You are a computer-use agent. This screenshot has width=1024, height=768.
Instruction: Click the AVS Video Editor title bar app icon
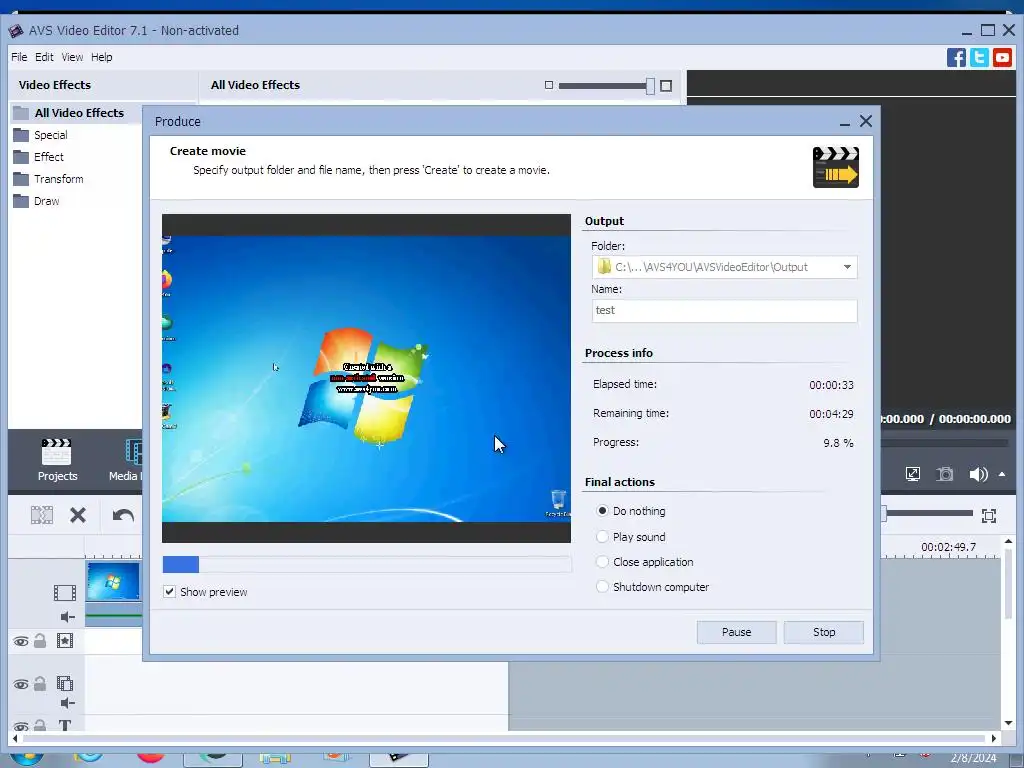[x=16, y=31]
